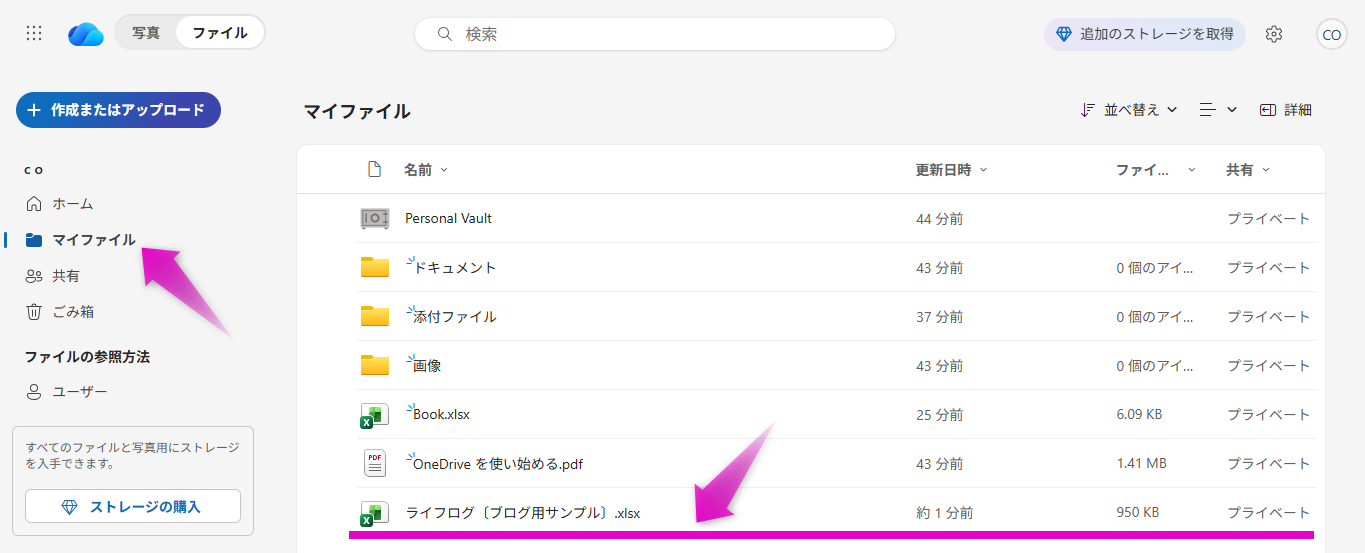This screenshot has height=553, width=1365.
Task: Open ライフログ〔ブログ用サンプル〕.xlsx file
Action: (522, 513)
